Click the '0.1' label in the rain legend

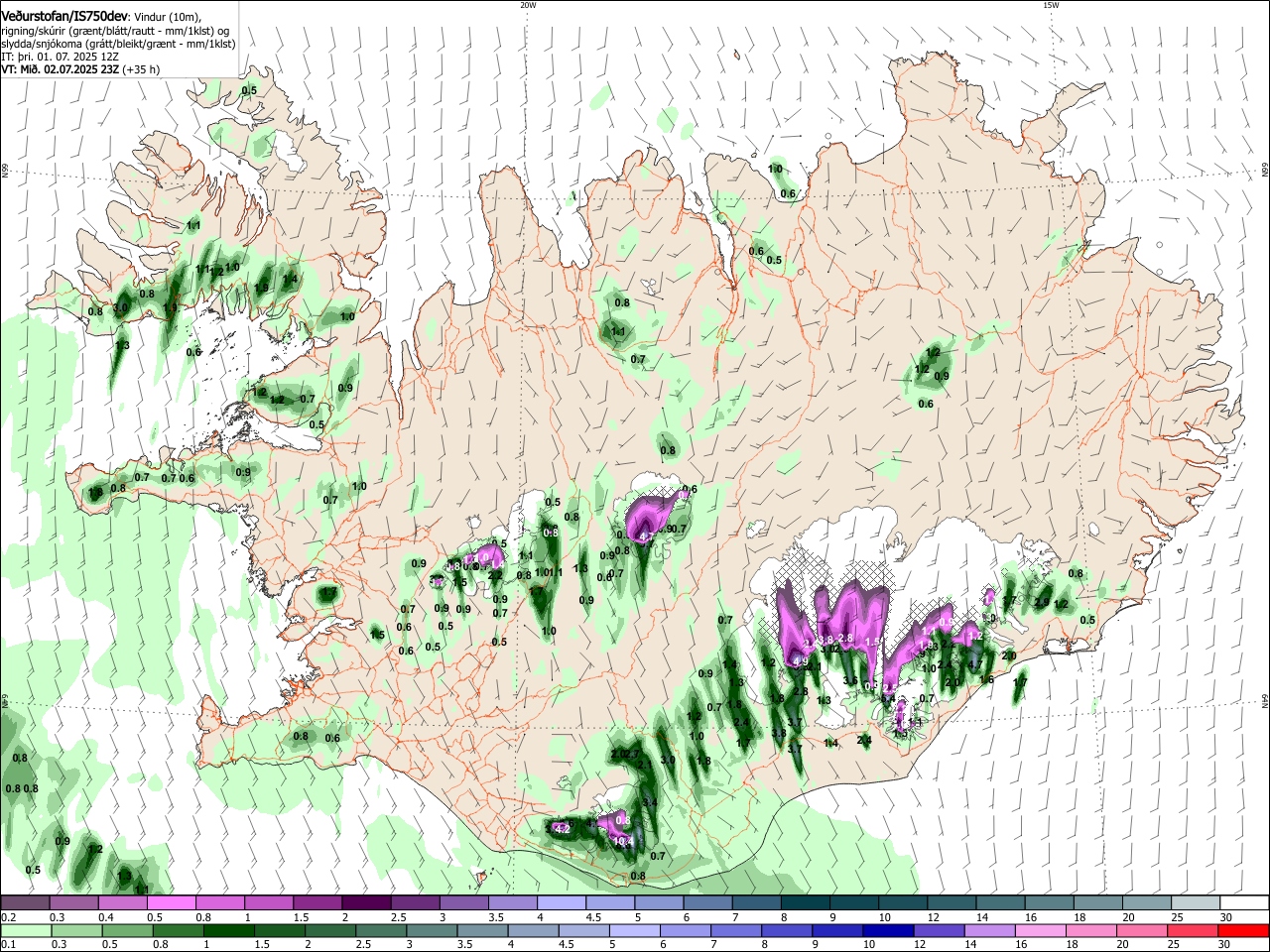tap(8, 945)
